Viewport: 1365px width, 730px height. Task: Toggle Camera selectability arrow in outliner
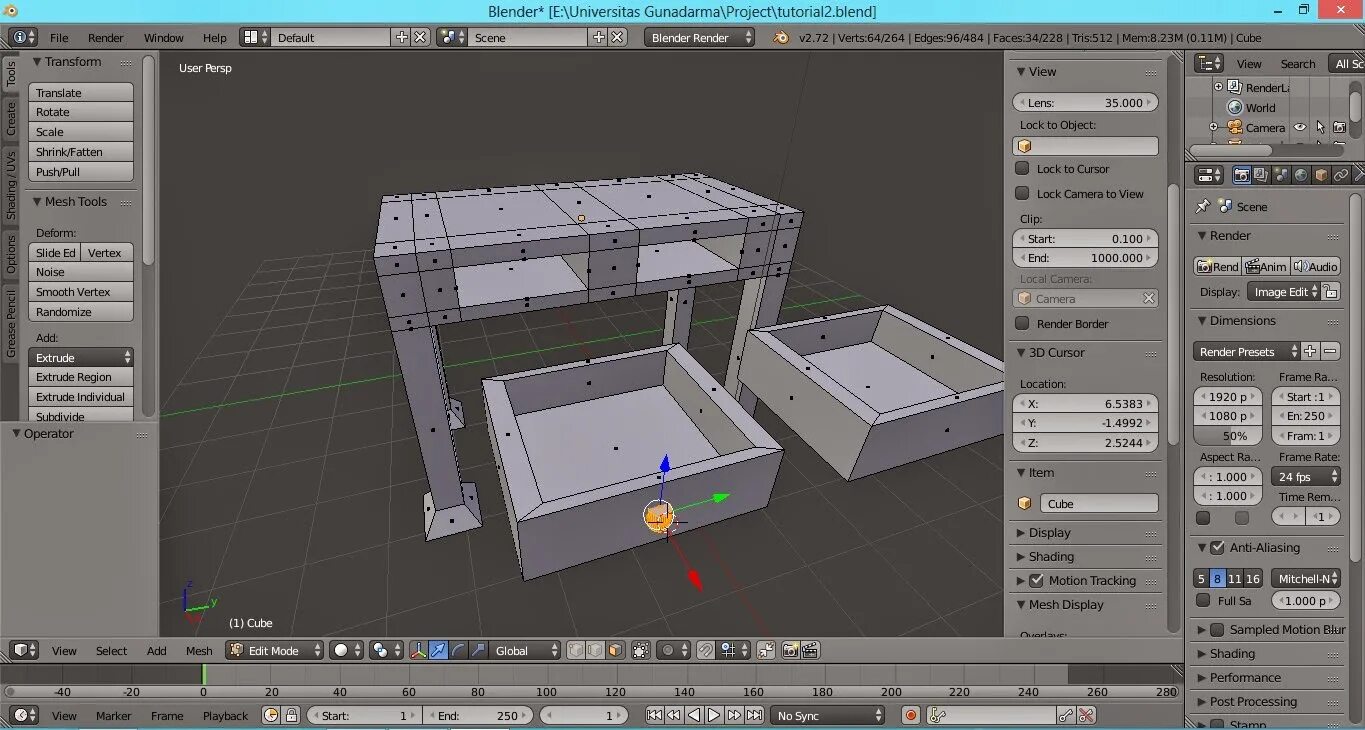(1320, 127)
